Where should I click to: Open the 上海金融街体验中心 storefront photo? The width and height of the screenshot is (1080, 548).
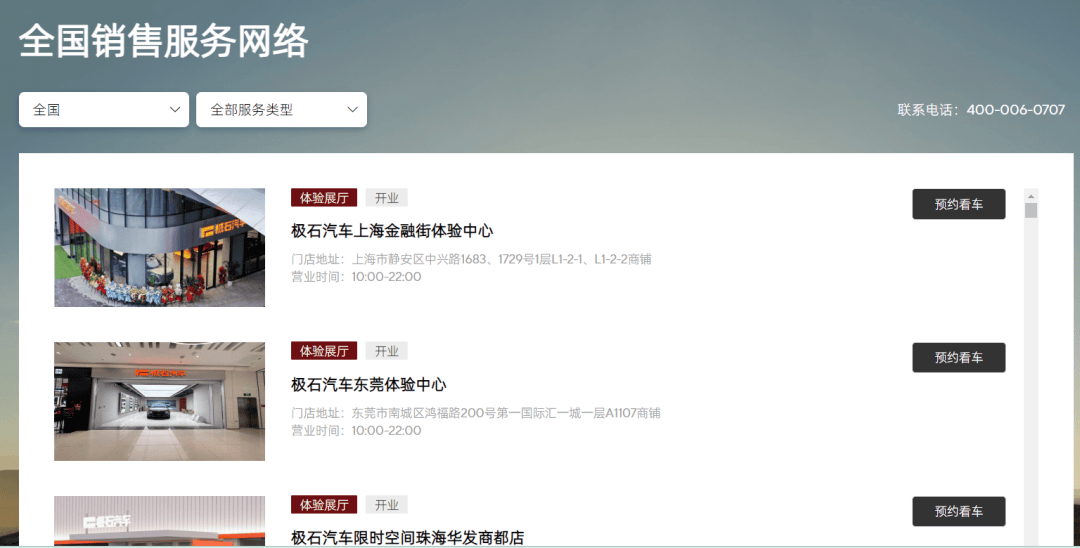click(x=160, y=248)
